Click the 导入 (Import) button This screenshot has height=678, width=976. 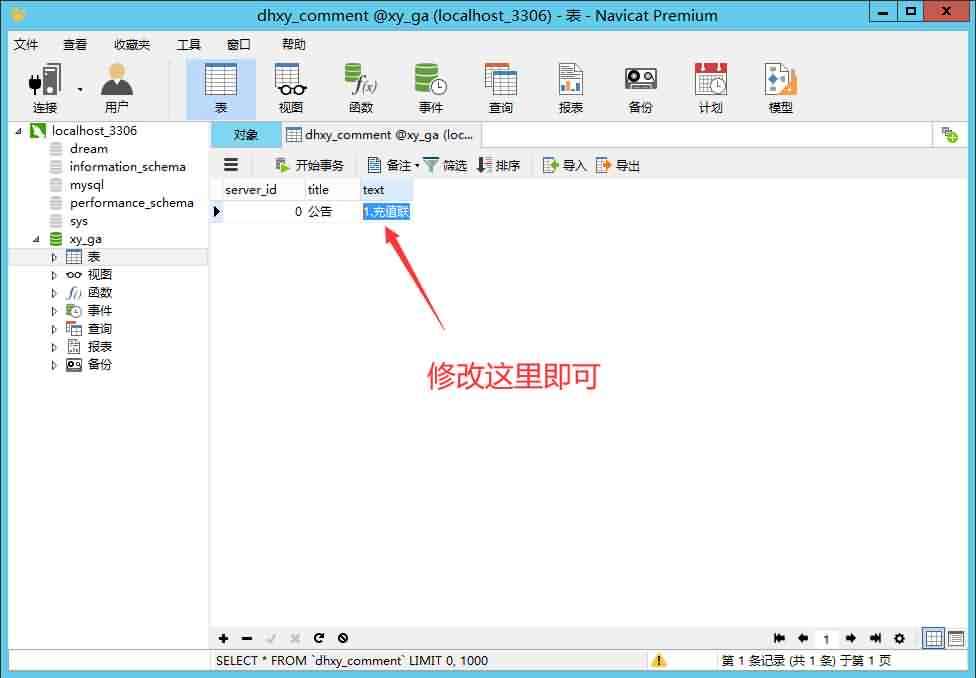(564, 165)
